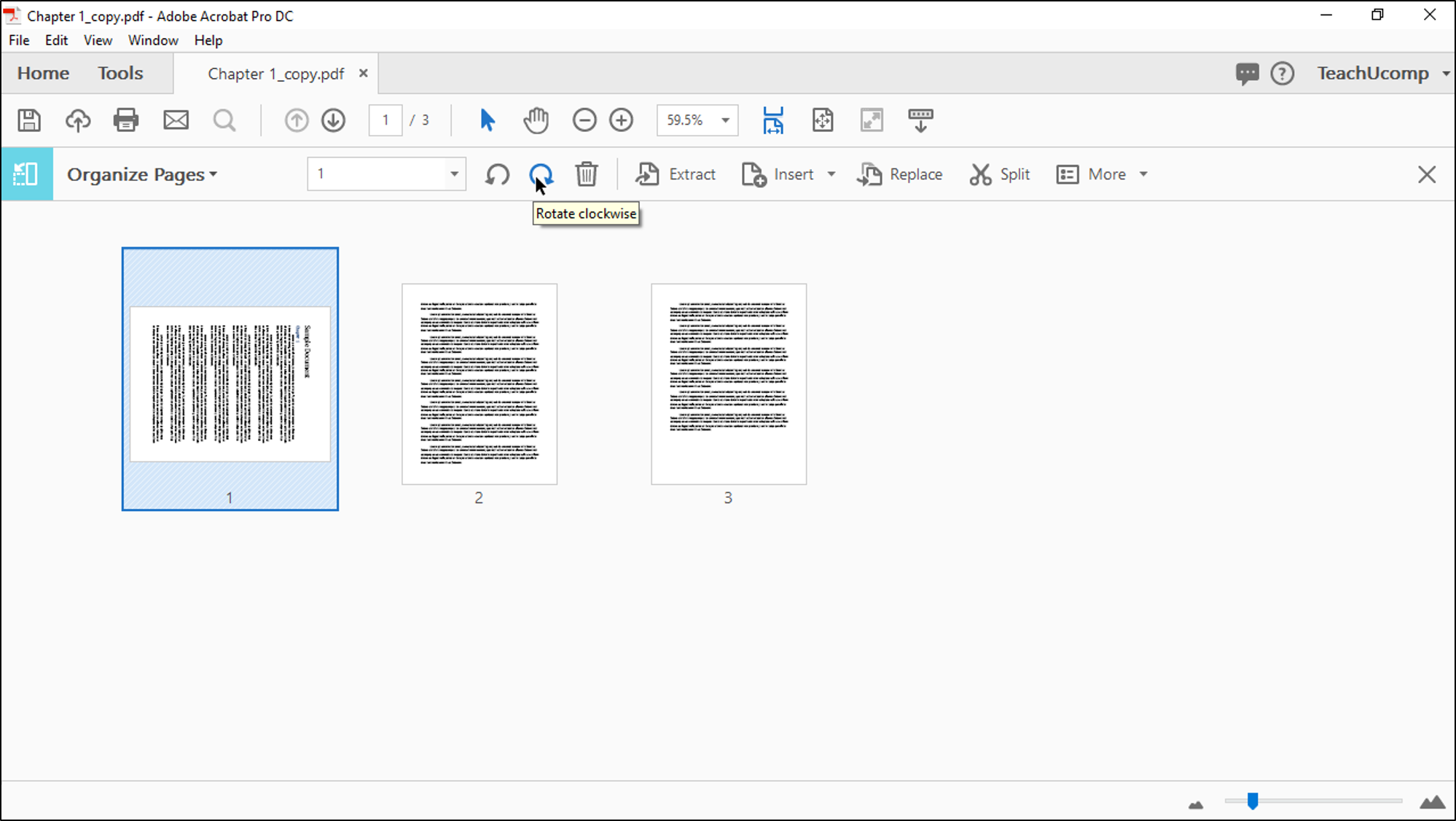Delete selected page with trash icon

[587, 174]
